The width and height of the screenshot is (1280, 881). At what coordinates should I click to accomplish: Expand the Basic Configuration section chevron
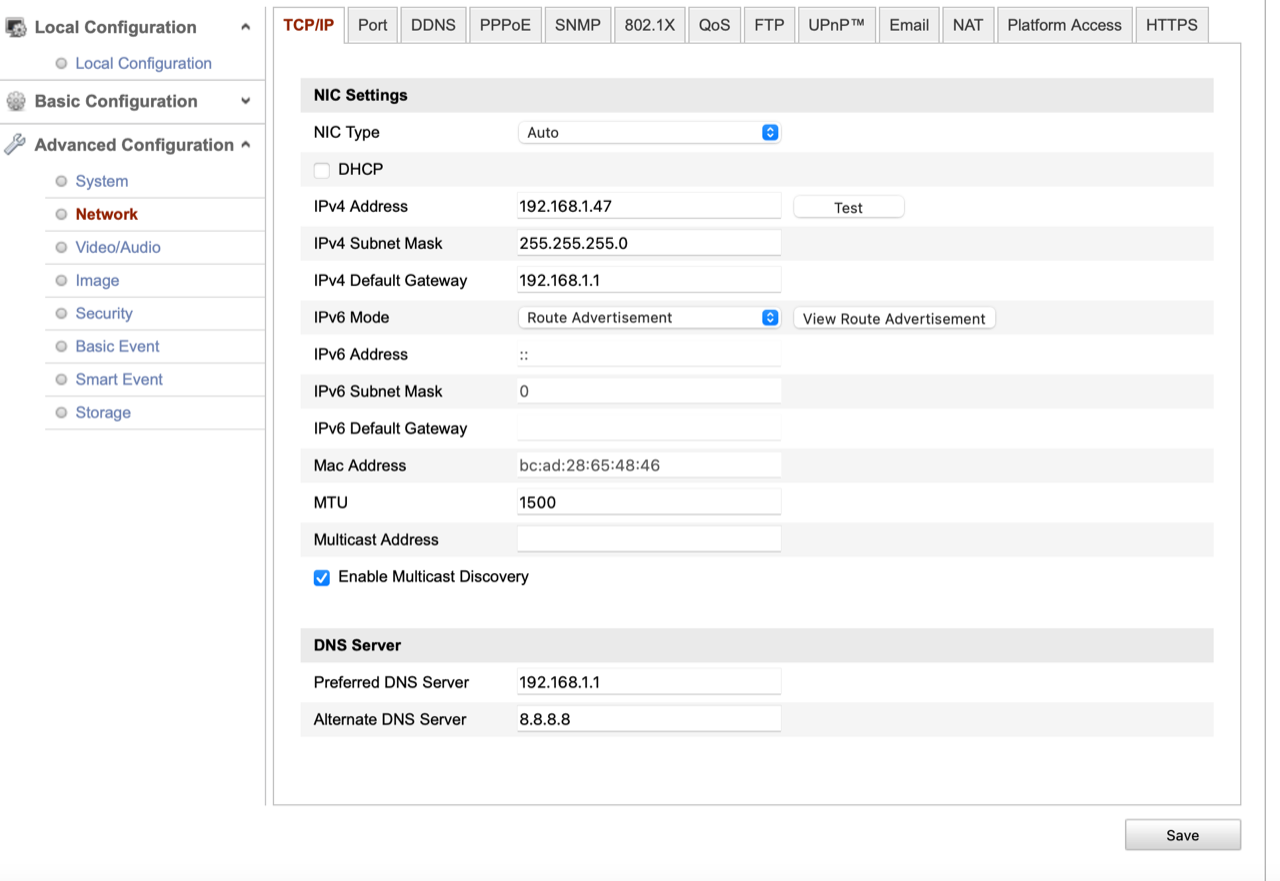click(x=246, y=101)
